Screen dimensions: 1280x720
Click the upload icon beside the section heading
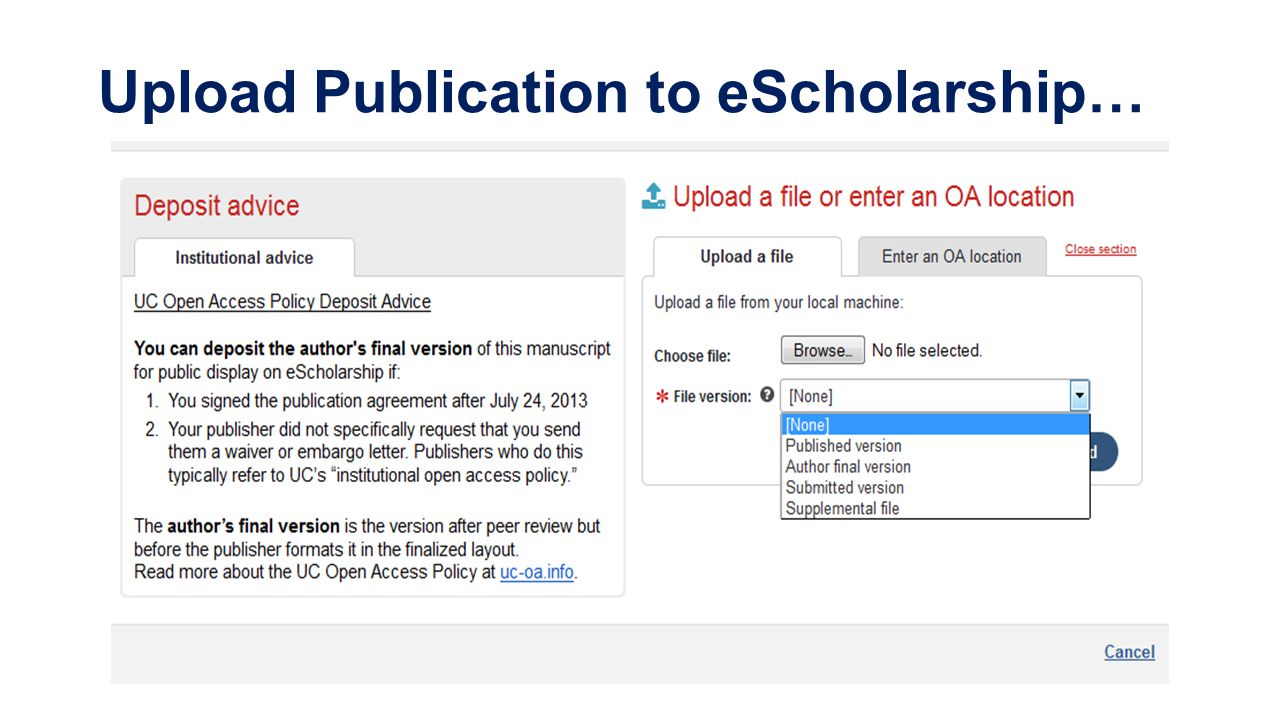pos(653,196)
